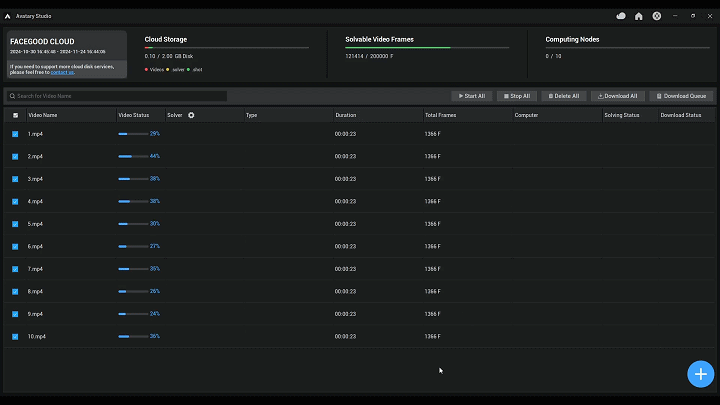Screen dimensions: 720x405
Task: Click the Solver column header label
Action: click(x=174, y=115)
